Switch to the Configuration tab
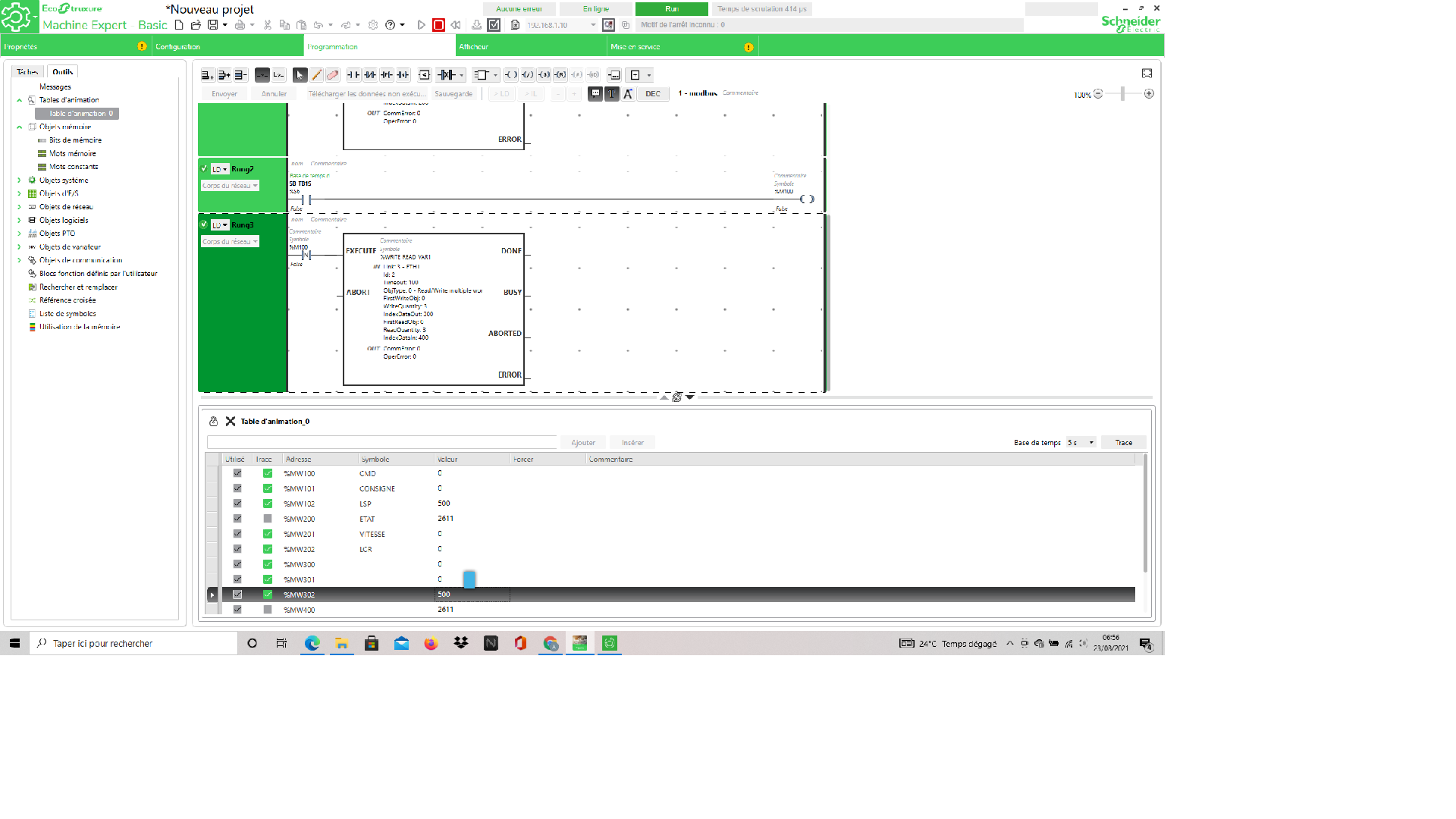Viewport: 1456px width, 819px height. point(178,47)
